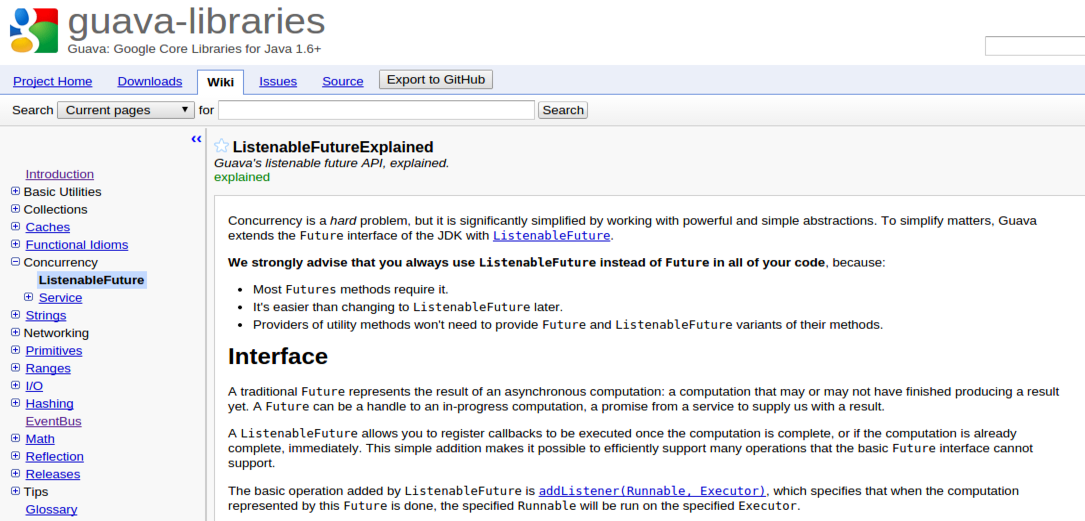Focus the wiki search text field
1085x521 pixels.
[376, 110]
